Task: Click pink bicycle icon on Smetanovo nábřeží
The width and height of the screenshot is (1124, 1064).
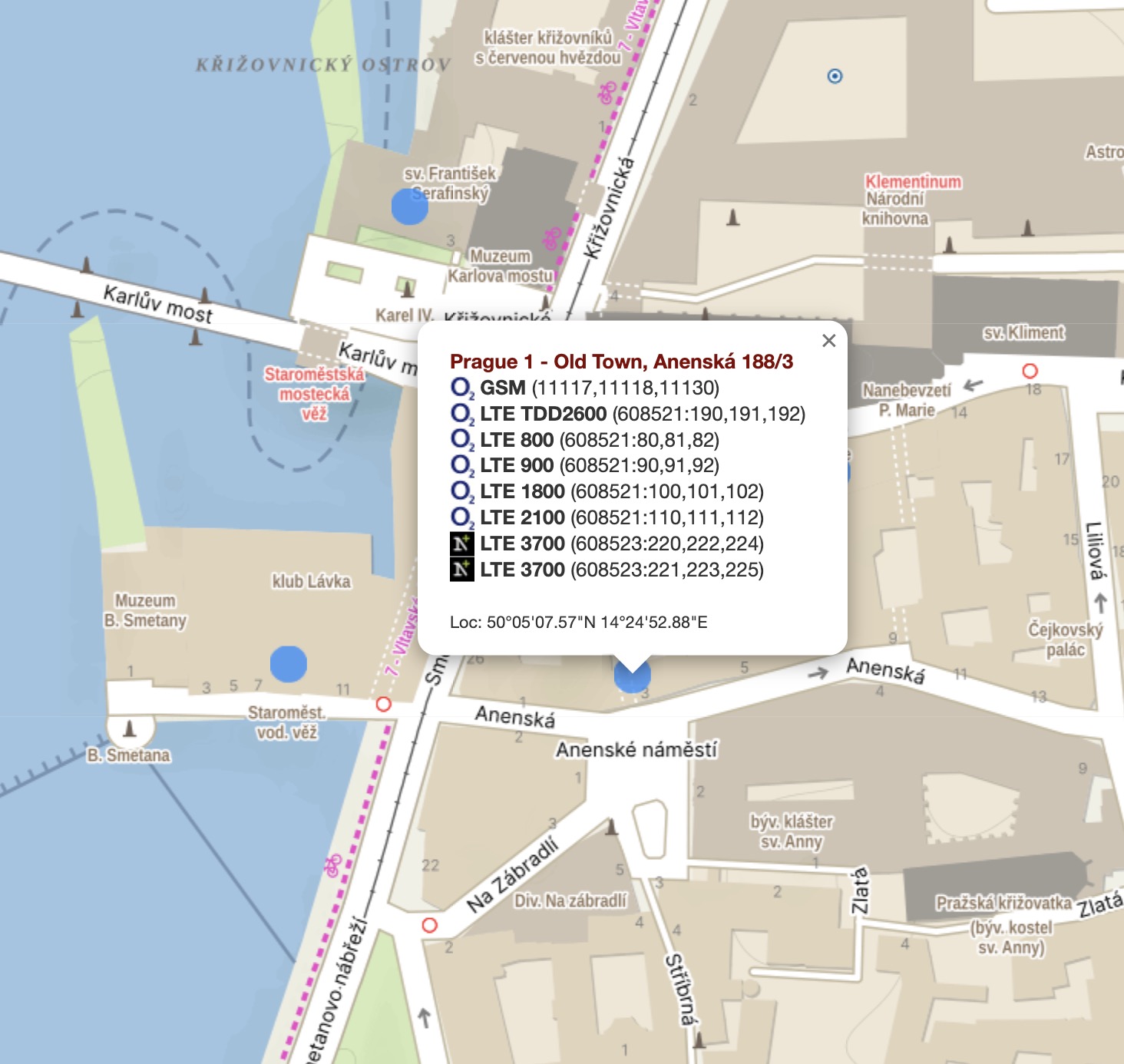Action: click(x=332, y=866)
